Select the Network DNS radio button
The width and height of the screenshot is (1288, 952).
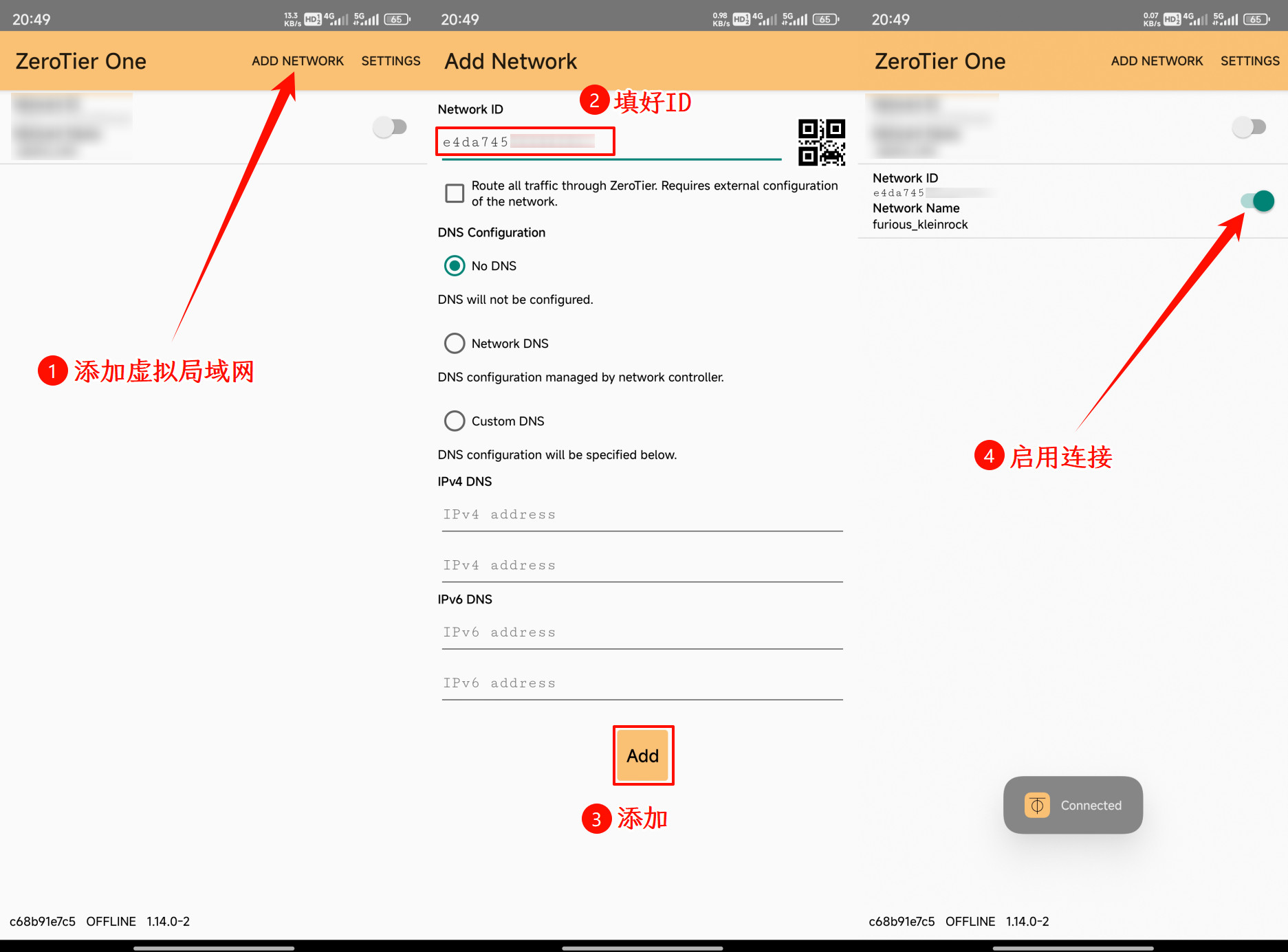(x=455, y=343)
